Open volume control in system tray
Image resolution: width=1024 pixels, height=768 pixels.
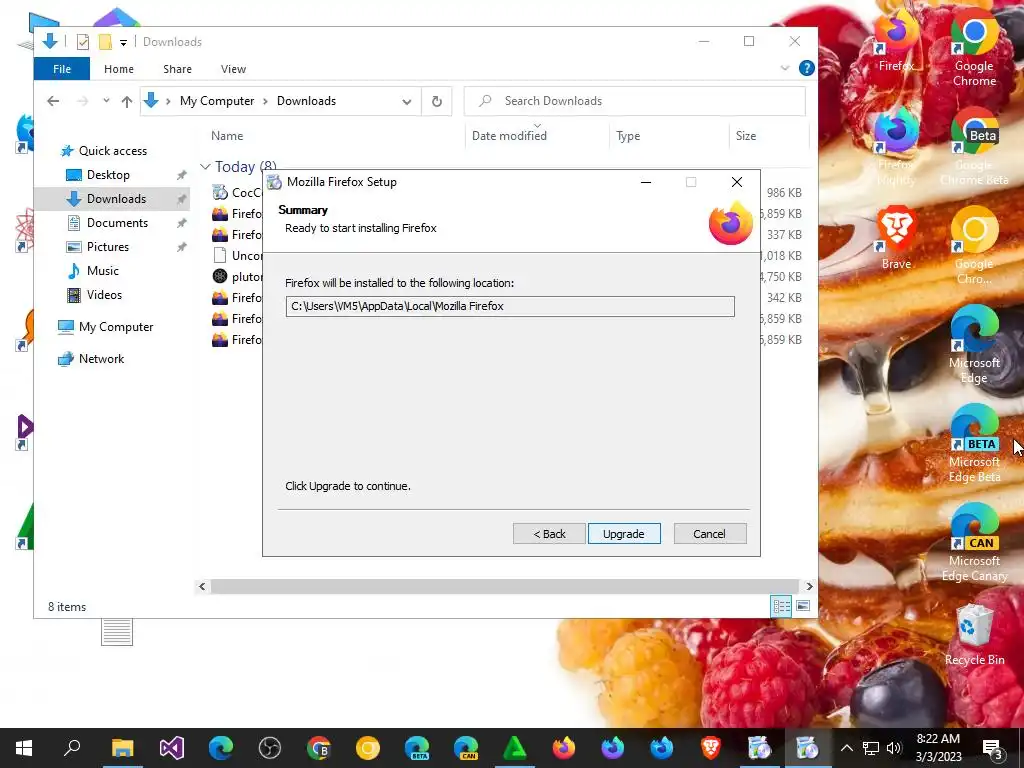pyautogui.click(x=894, y=748)
